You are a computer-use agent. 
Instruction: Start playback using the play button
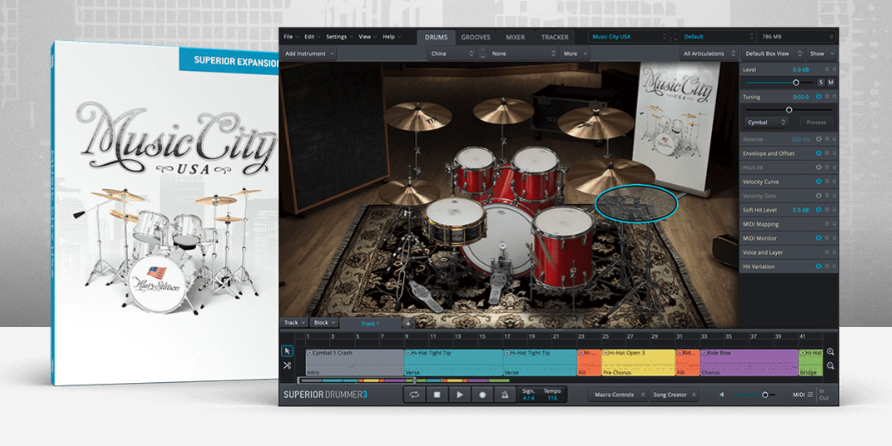click(460, 394)
